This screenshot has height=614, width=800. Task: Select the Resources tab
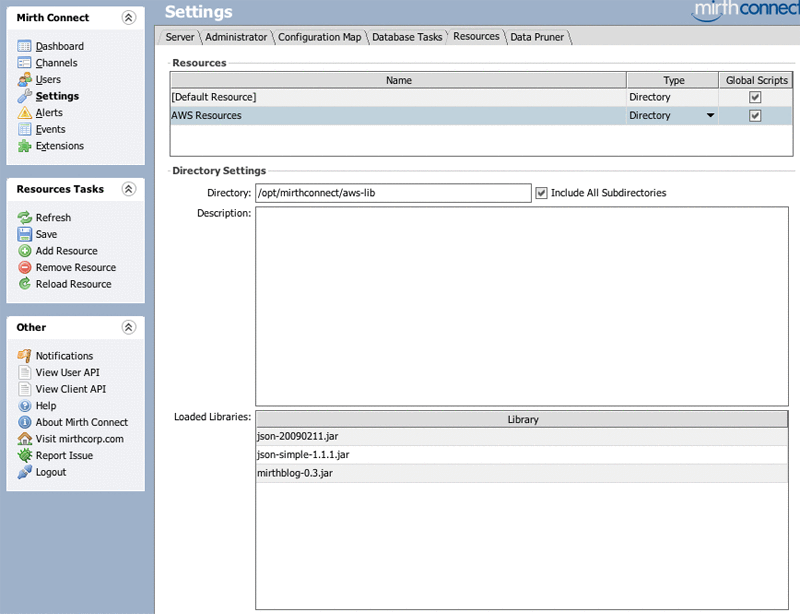point(476,37)
